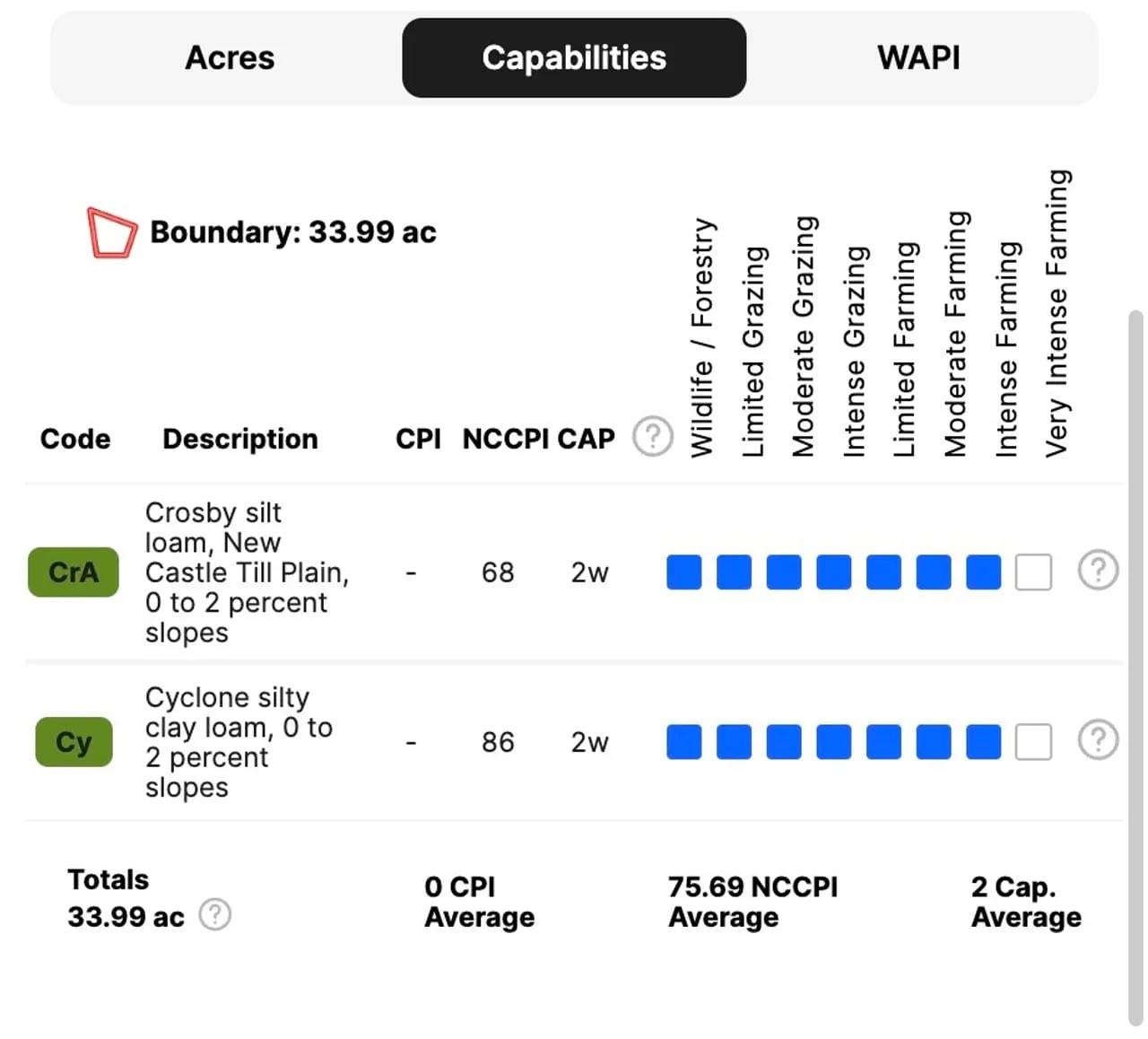Select the Capabilities tab
1148x1039 pixels.
pyautogui.click(x=574, y=58)
